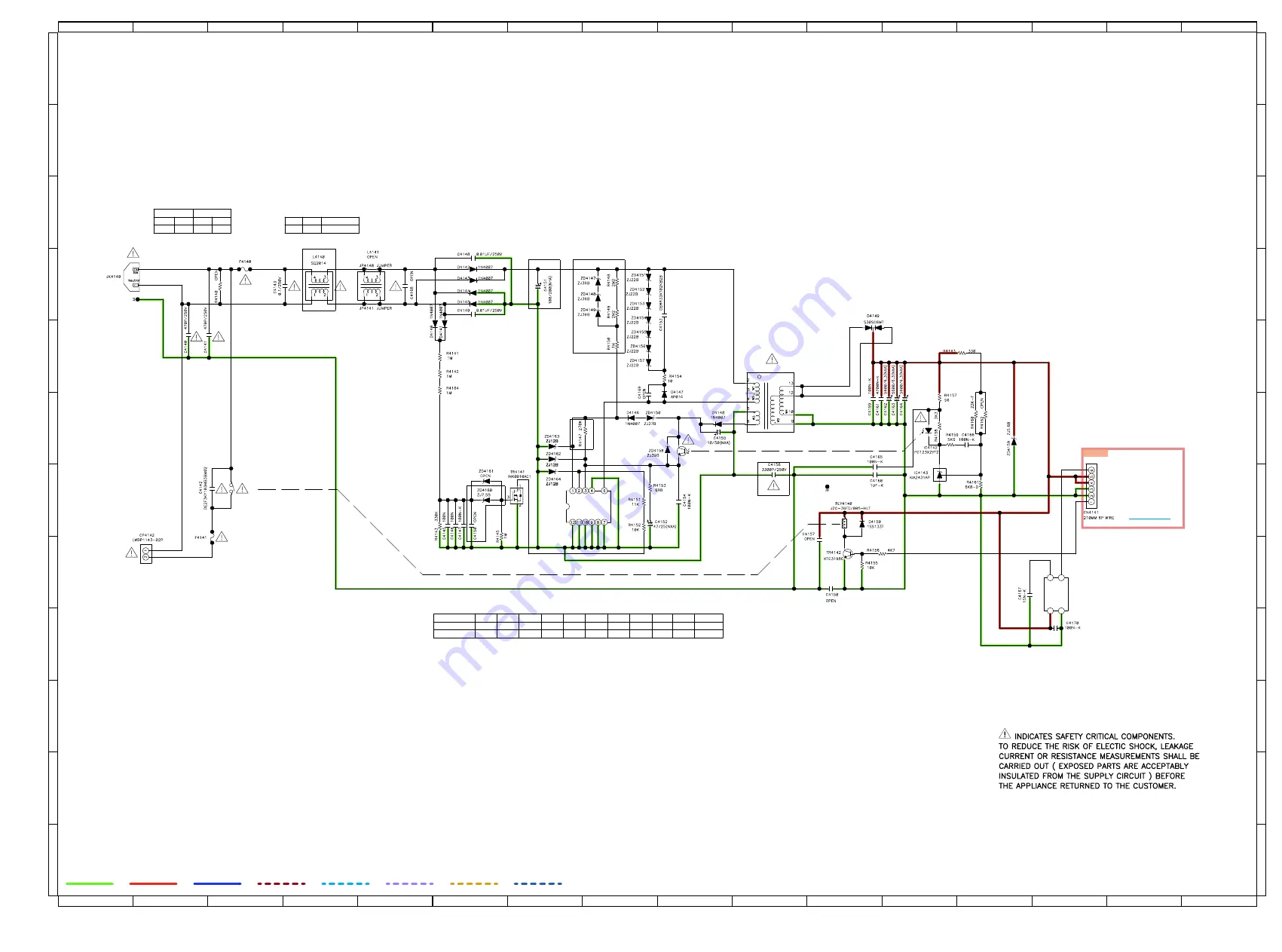Select pin 6 of the controller IC
This screenshot has height=952, width=1282.
click(x=604, y=491)
